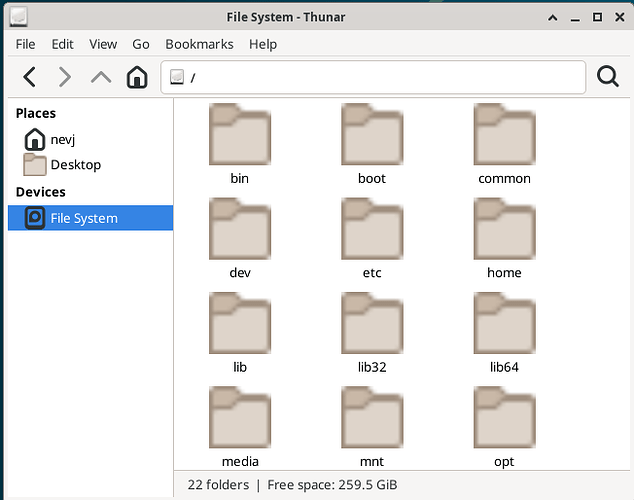The height and width of the screenshot is (500, 634).
Task: Open the View menu
Action: click(x=103, y=44)
